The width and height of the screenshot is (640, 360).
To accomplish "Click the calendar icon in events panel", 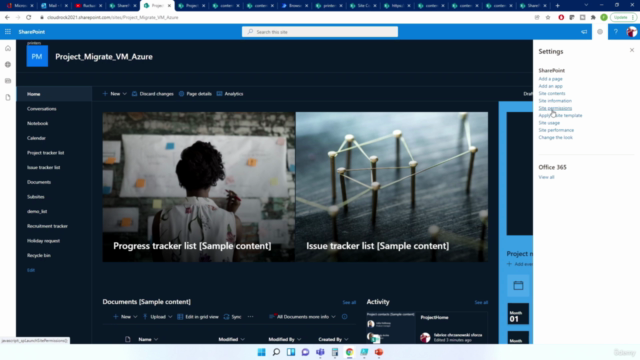I will coord(518,285).
